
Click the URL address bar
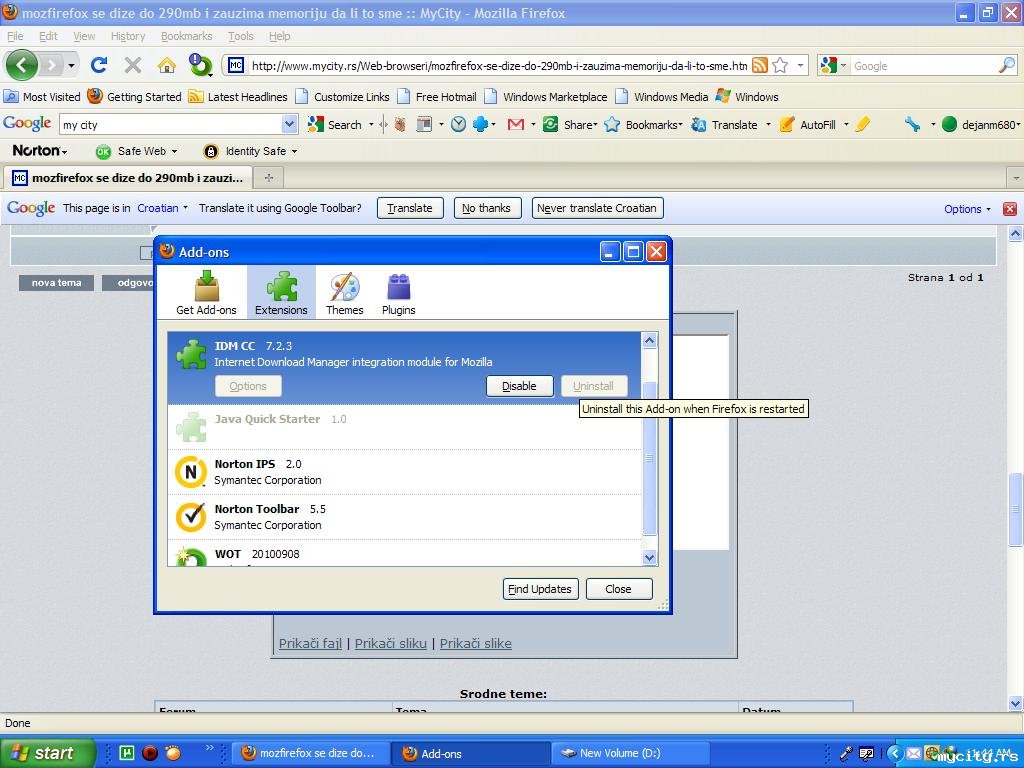499,65
